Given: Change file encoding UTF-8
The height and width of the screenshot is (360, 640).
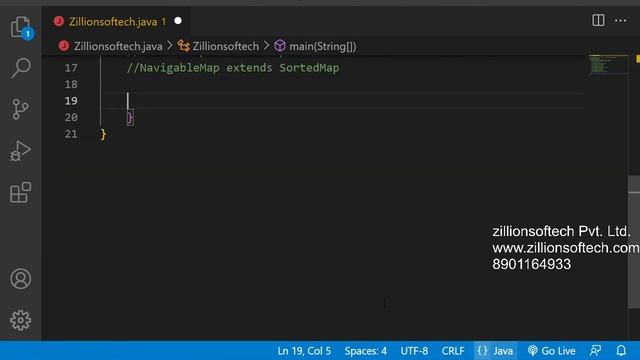Looking at the screenshot, I should (414, 351).
